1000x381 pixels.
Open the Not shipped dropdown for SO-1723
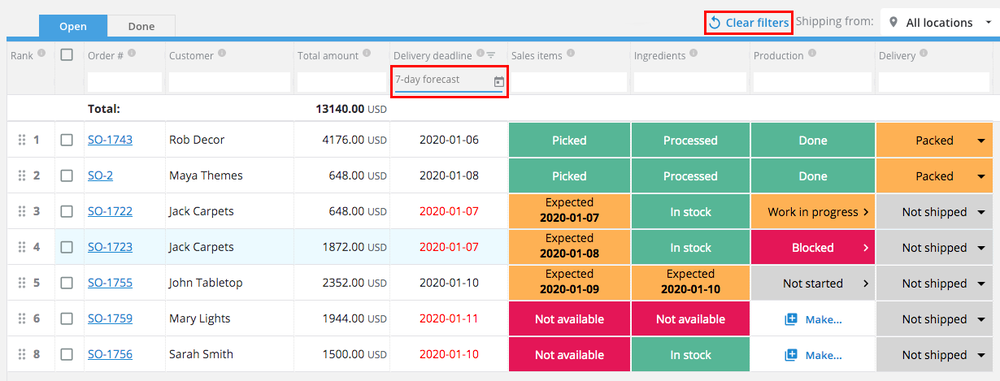coord(981,248)
